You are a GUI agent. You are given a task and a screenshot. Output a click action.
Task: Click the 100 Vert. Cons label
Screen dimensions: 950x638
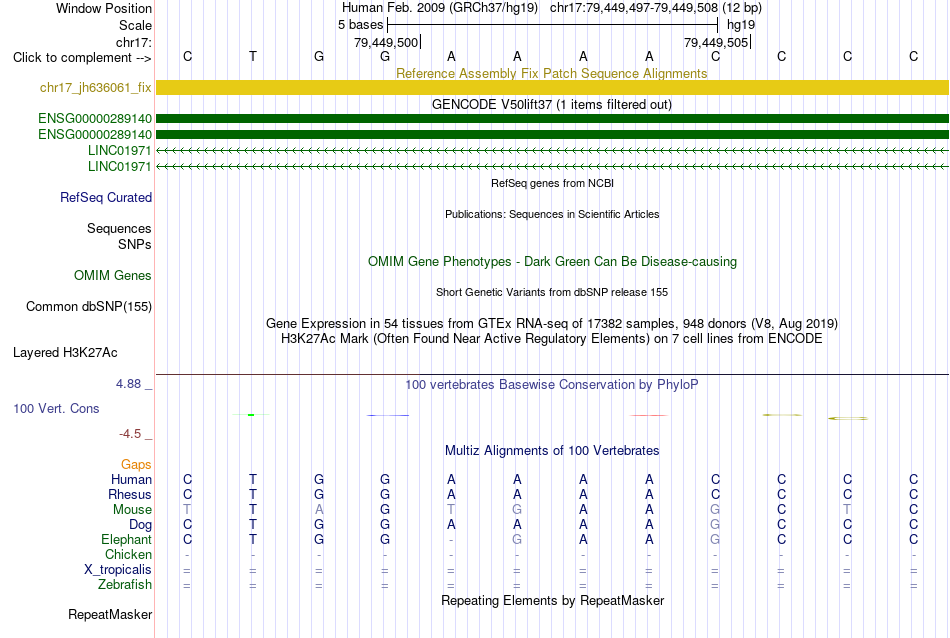pyautogui.click(x=56, y=408)
